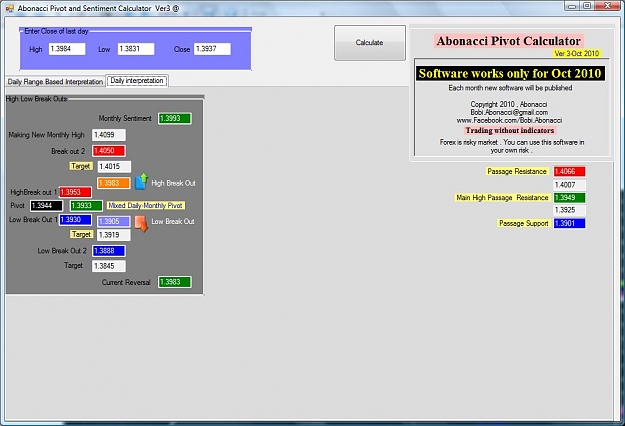Switch to Daily Range Based Interpretation tab

(x=55, y=82)
